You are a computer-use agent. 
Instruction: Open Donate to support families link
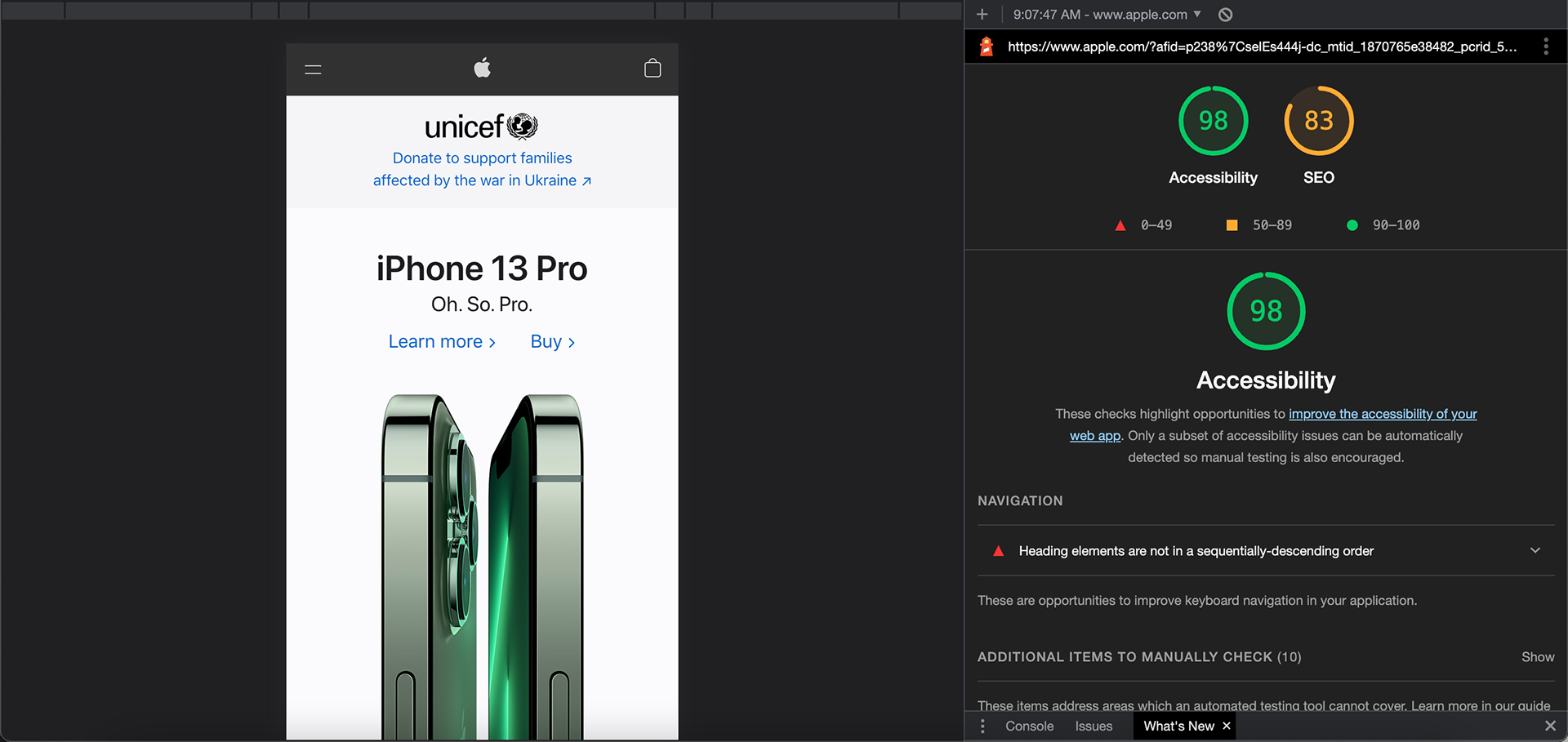point(482,169)
